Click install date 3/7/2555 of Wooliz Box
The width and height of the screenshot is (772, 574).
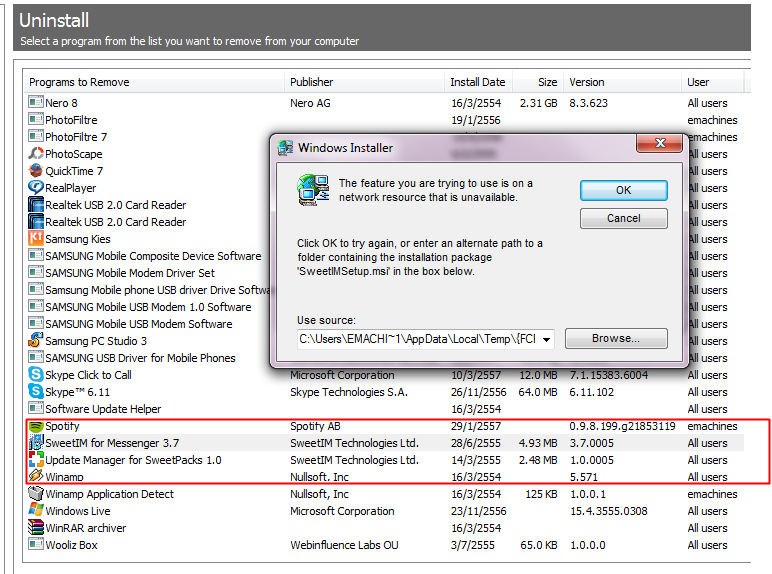pos(473,545)
